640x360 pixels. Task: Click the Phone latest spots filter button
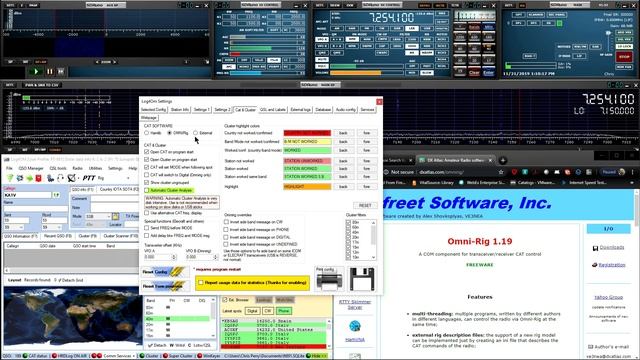pyautogui.click(x=284, y=311)
